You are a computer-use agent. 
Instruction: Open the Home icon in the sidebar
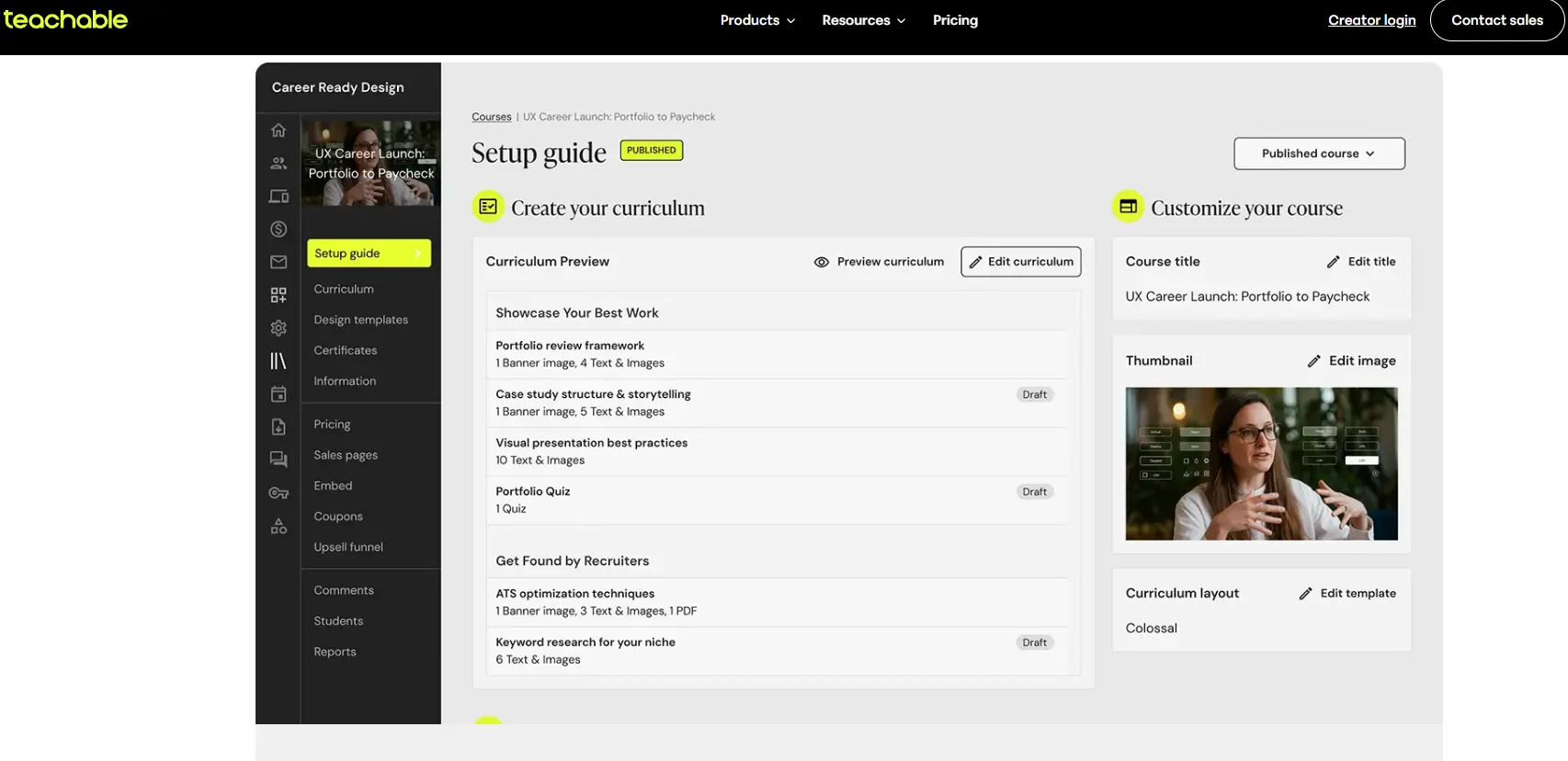(x=278, y=131)
